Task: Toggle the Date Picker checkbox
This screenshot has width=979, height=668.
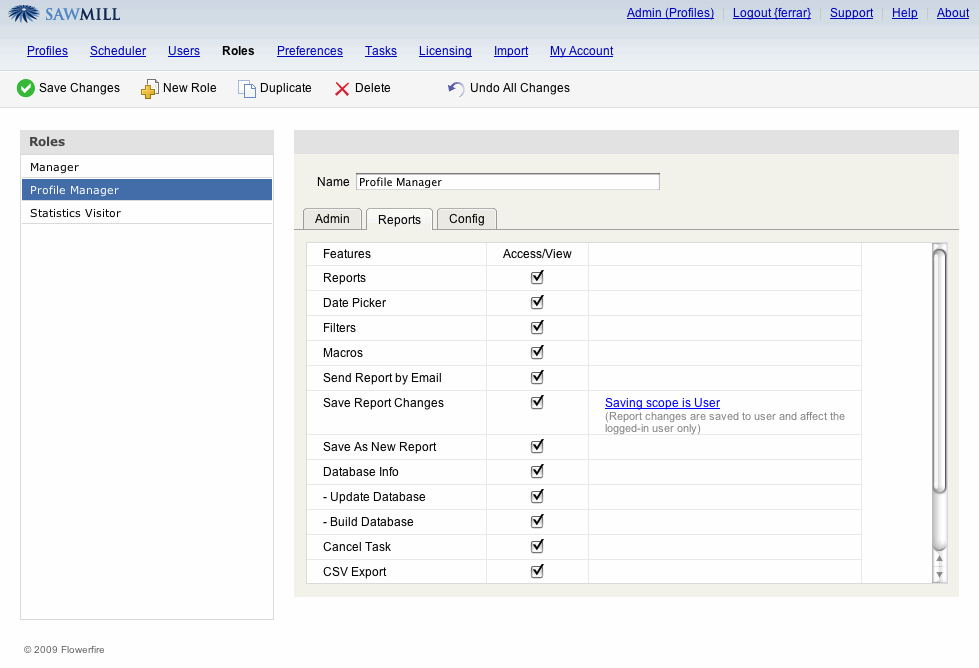Action: pos(537,302)
